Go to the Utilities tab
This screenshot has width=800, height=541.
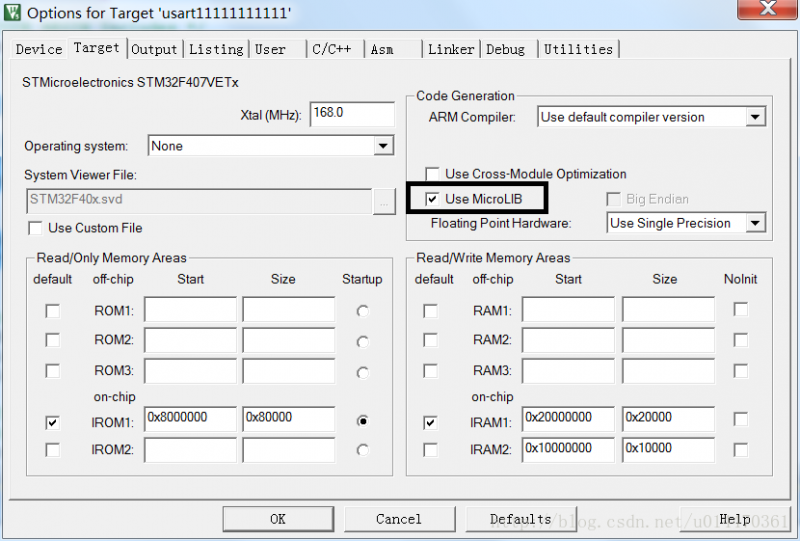pos(578,50)
